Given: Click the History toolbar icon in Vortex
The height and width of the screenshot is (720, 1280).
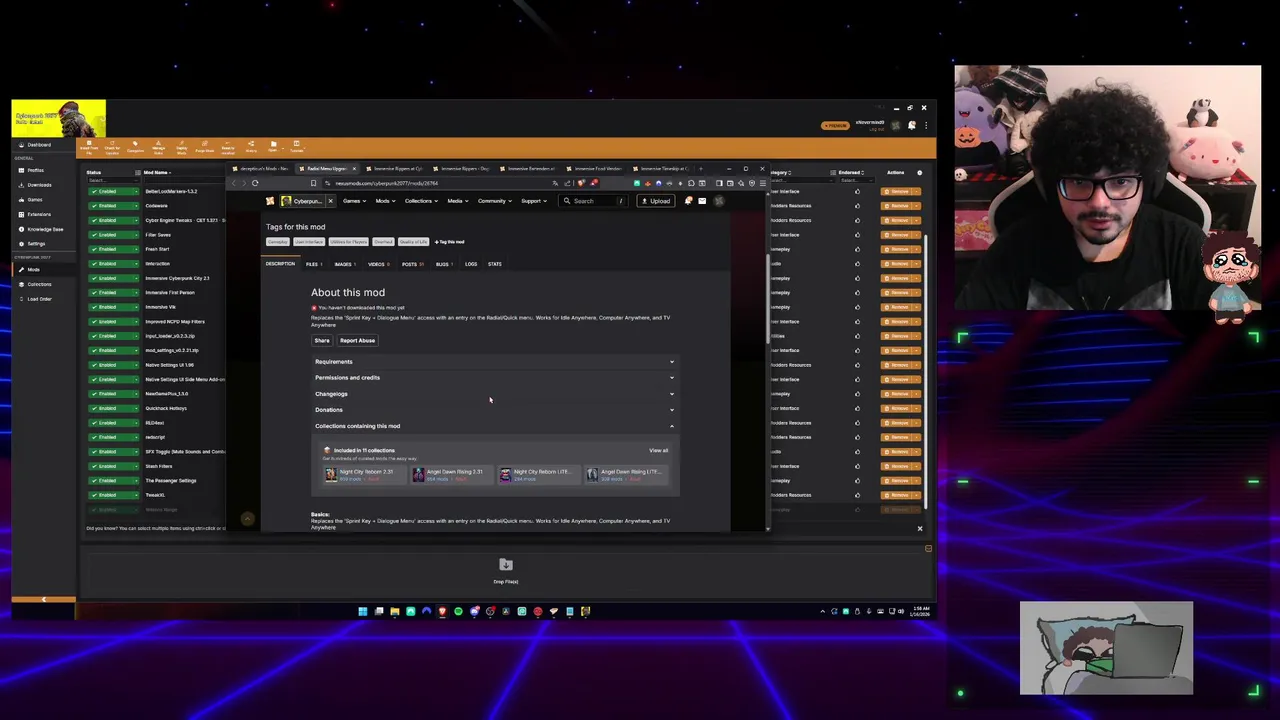Looking at the screenshot, I should [251, 147].
